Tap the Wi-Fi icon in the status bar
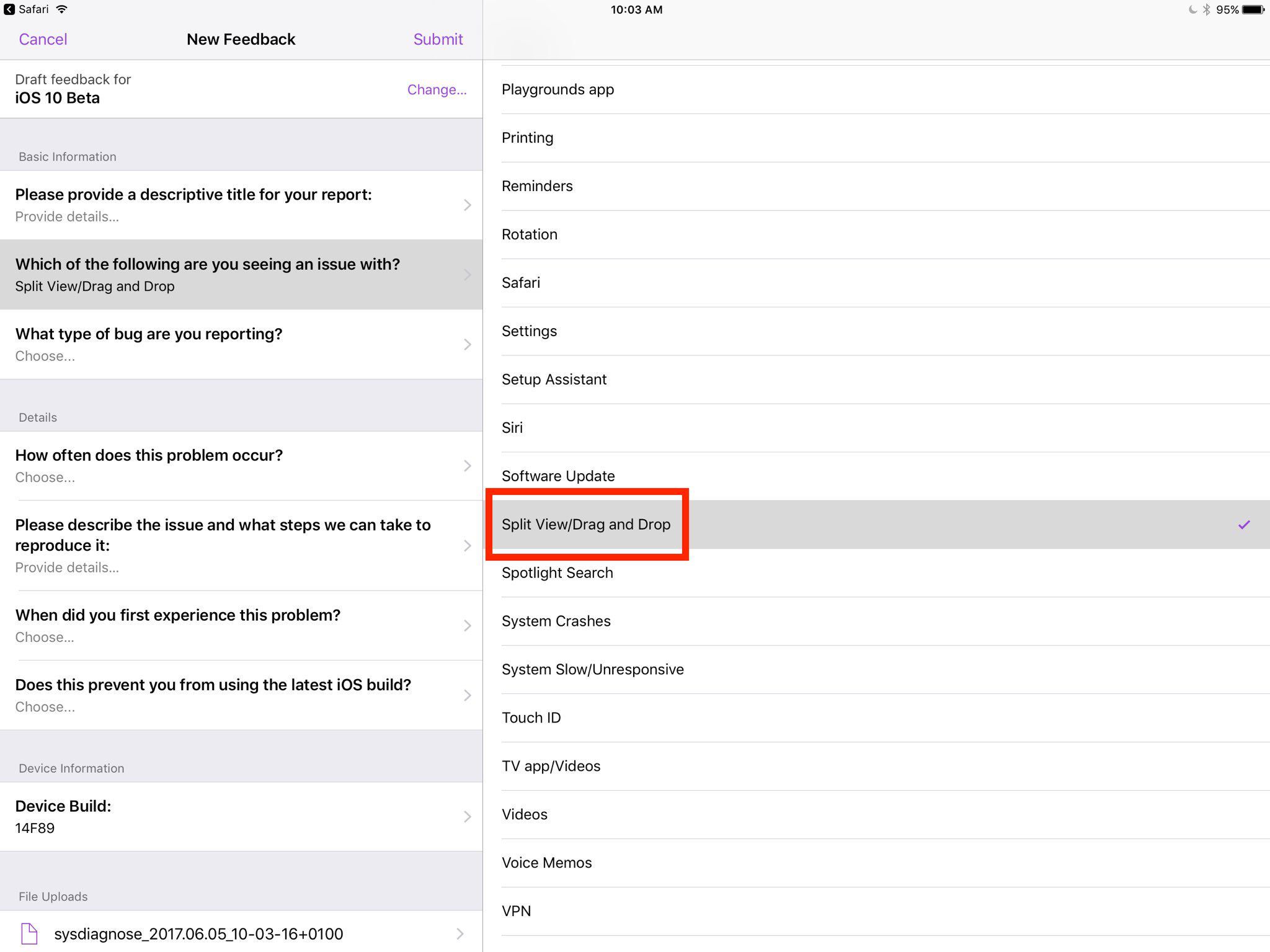1270x952 pixels. tap(60, 9)
